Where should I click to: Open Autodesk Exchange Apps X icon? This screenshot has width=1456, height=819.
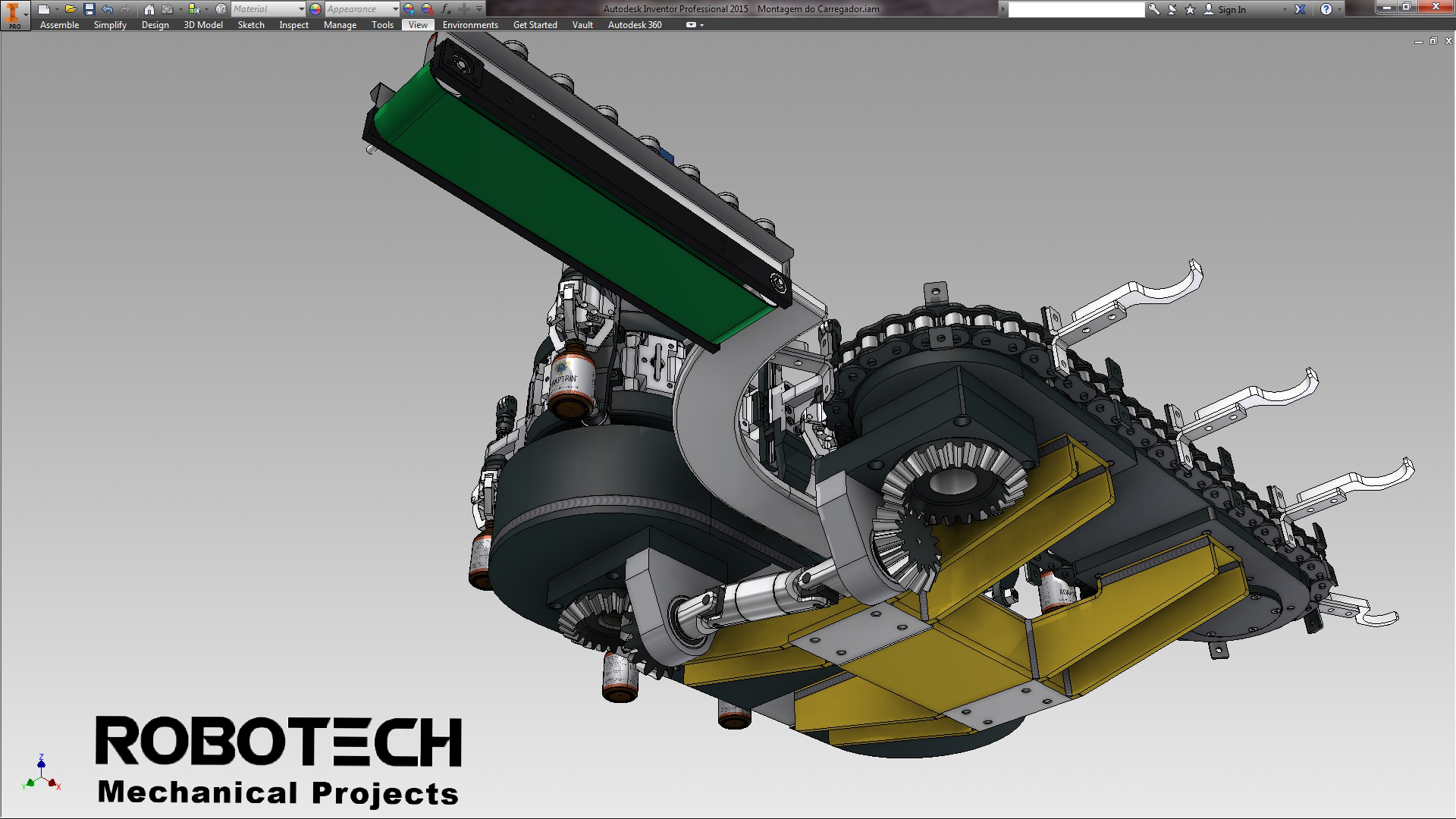(x=1300, y=9)
